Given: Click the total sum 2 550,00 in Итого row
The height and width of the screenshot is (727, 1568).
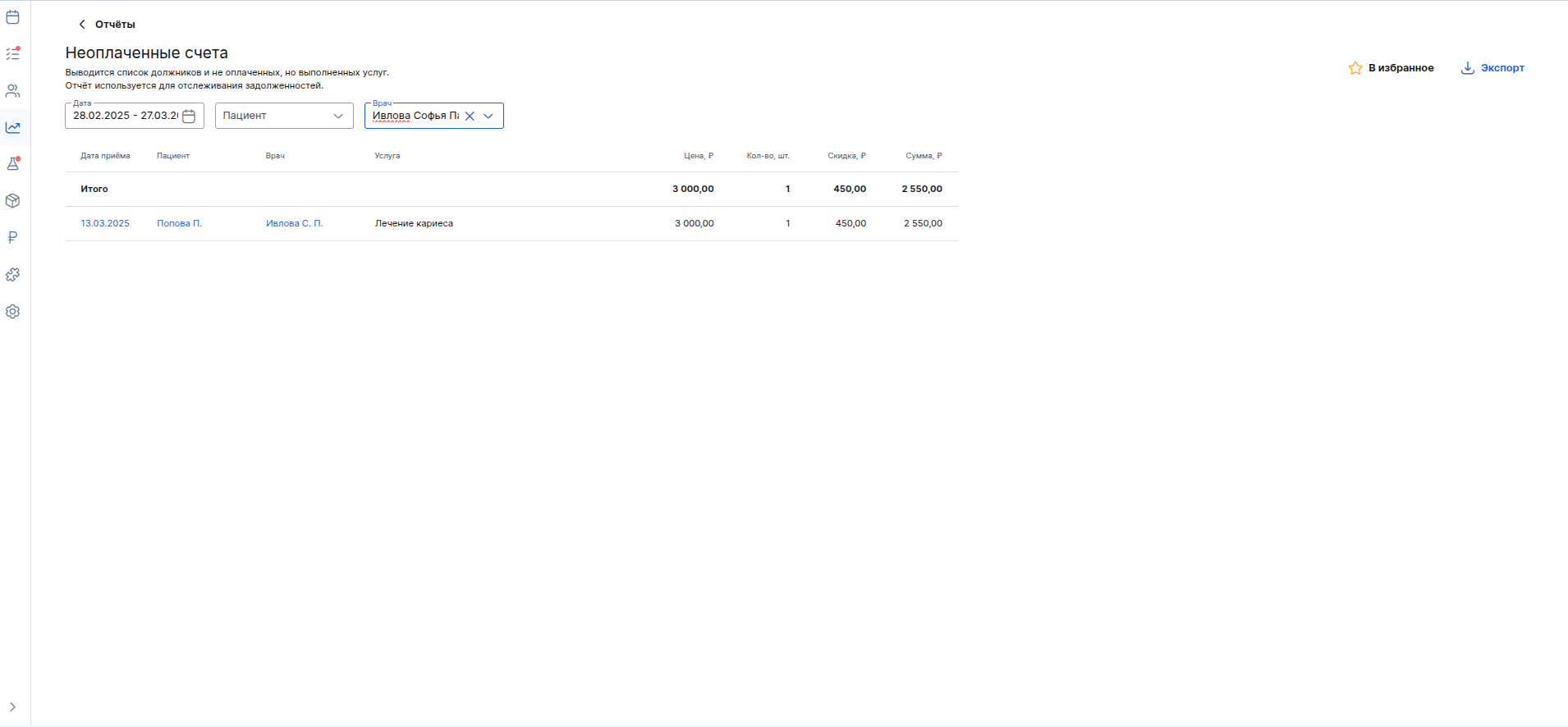Looking at the screenshot, I should (922, 189).
